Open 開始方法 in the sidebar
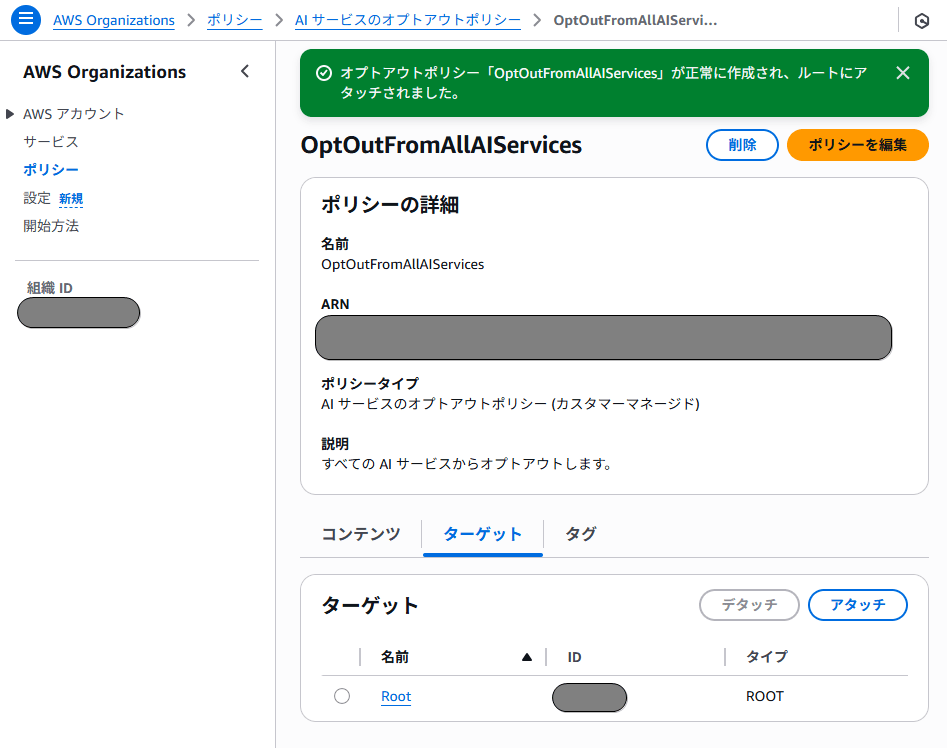Screen dimensions: 947x748 pos(51,226)
